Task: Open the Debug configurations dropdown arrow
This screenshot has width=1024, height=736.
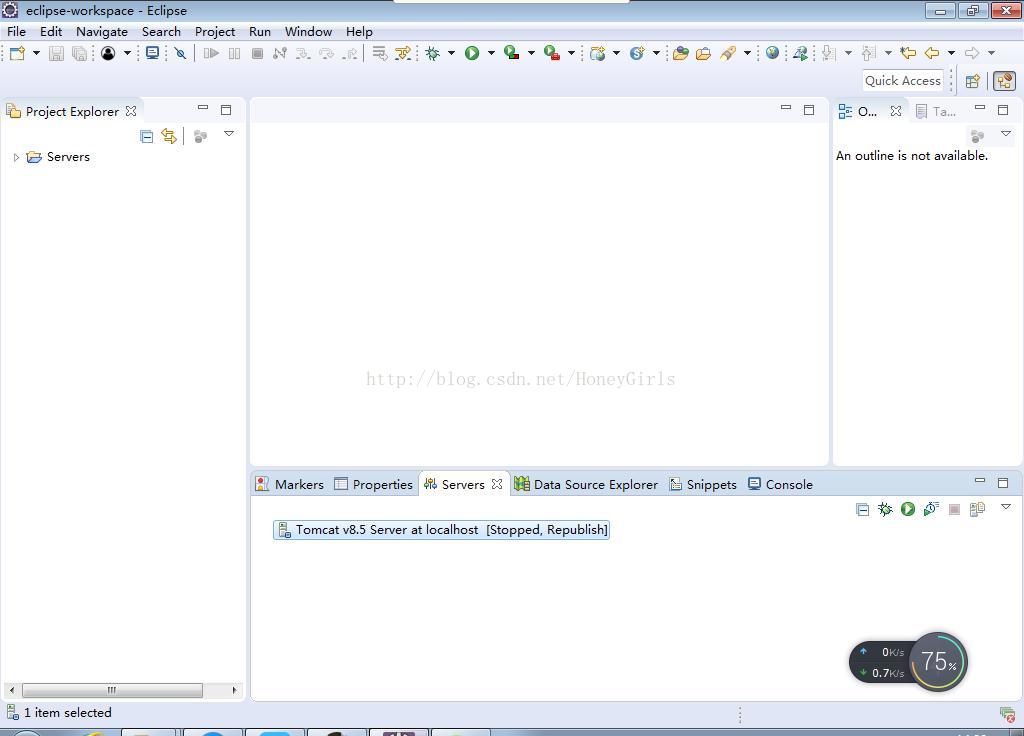Action: point(451,53)
